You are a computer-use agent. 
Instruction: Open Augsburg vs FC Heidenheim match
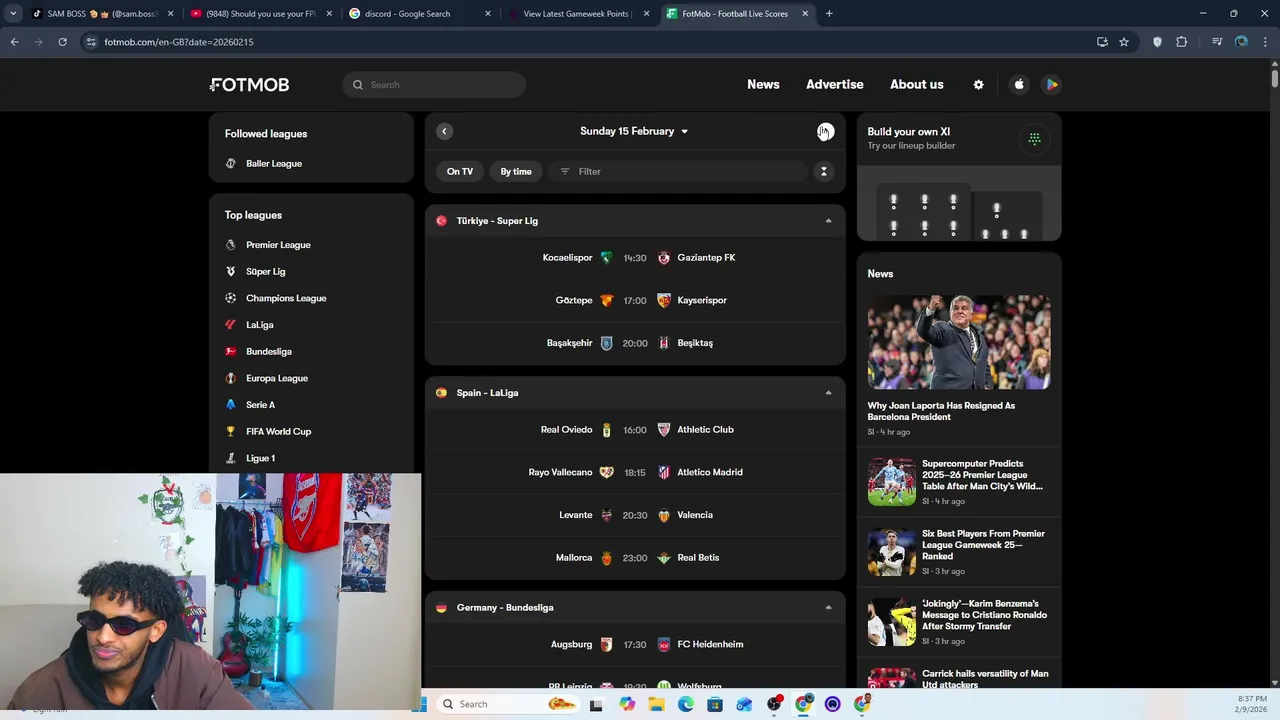[635, 645]
